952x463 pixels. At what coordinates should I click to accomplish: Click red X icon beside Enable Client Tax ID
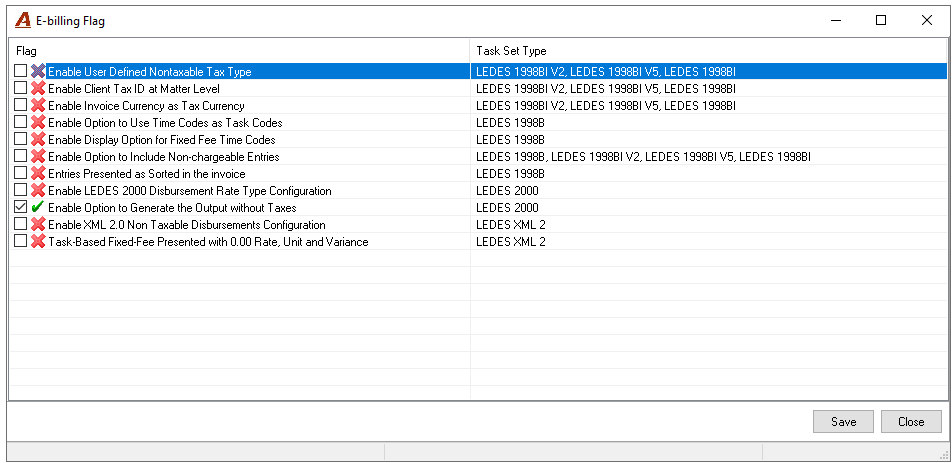click(x=38, y=89)
